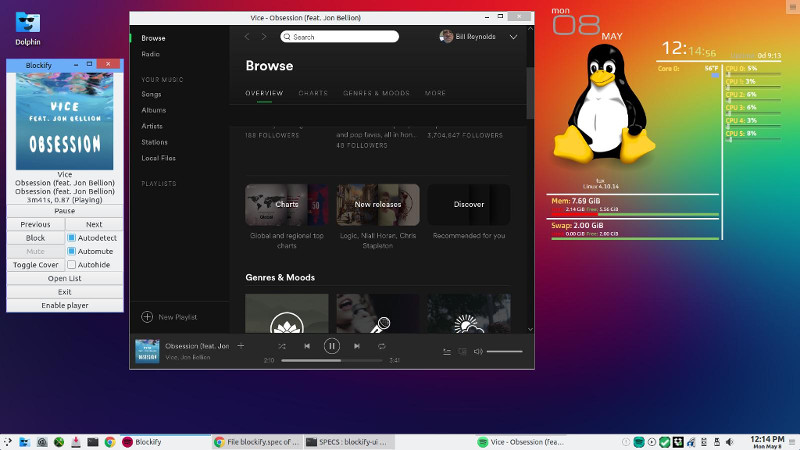Expand the user menu chevron
The image size is (800, 450).
coord(513,37)
